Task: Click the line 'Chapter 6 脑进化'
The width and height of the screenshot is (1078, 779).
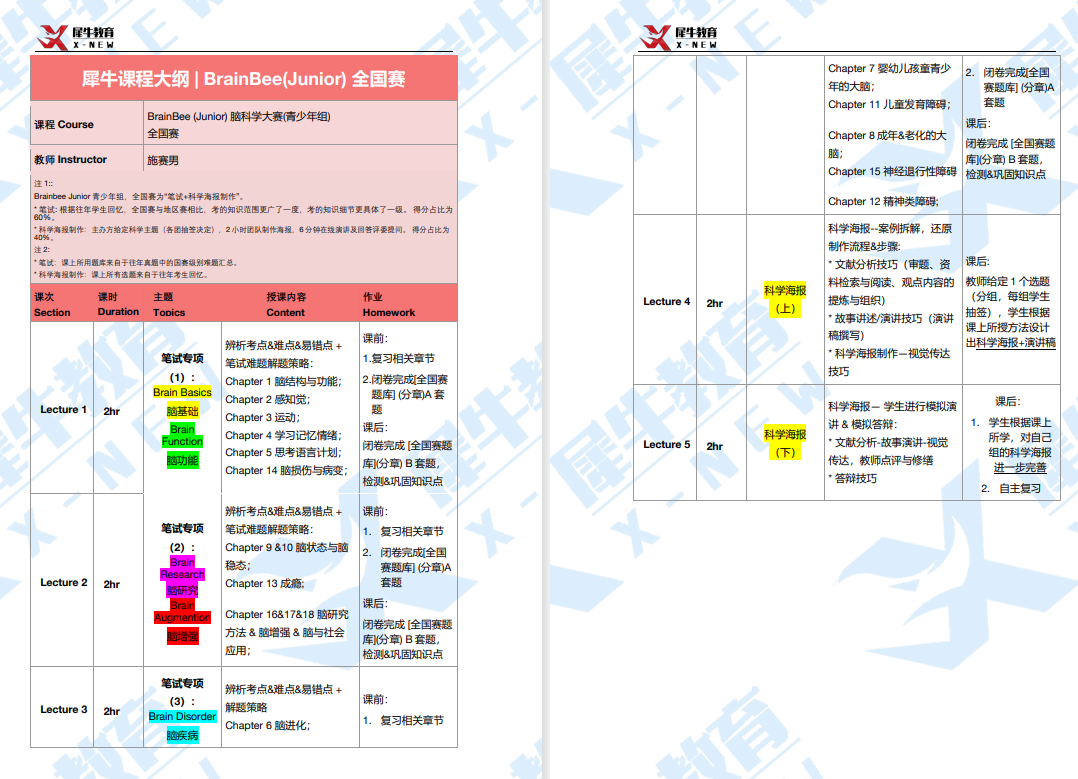Action: coord(267,726)
